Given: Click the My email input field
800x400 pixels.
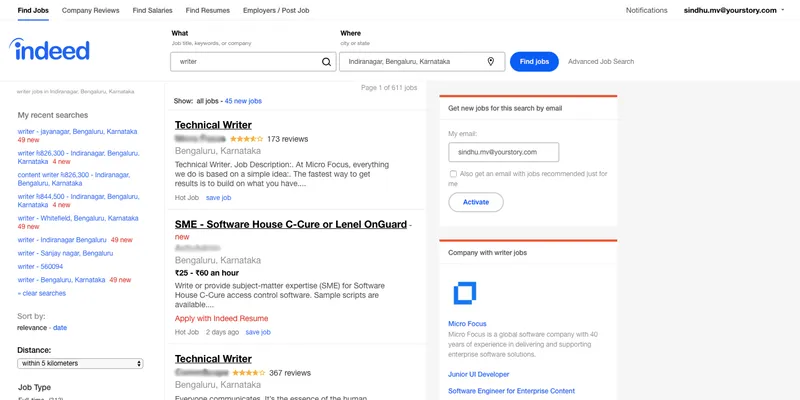Looking at the screenshot, I should tap(503, 152).
